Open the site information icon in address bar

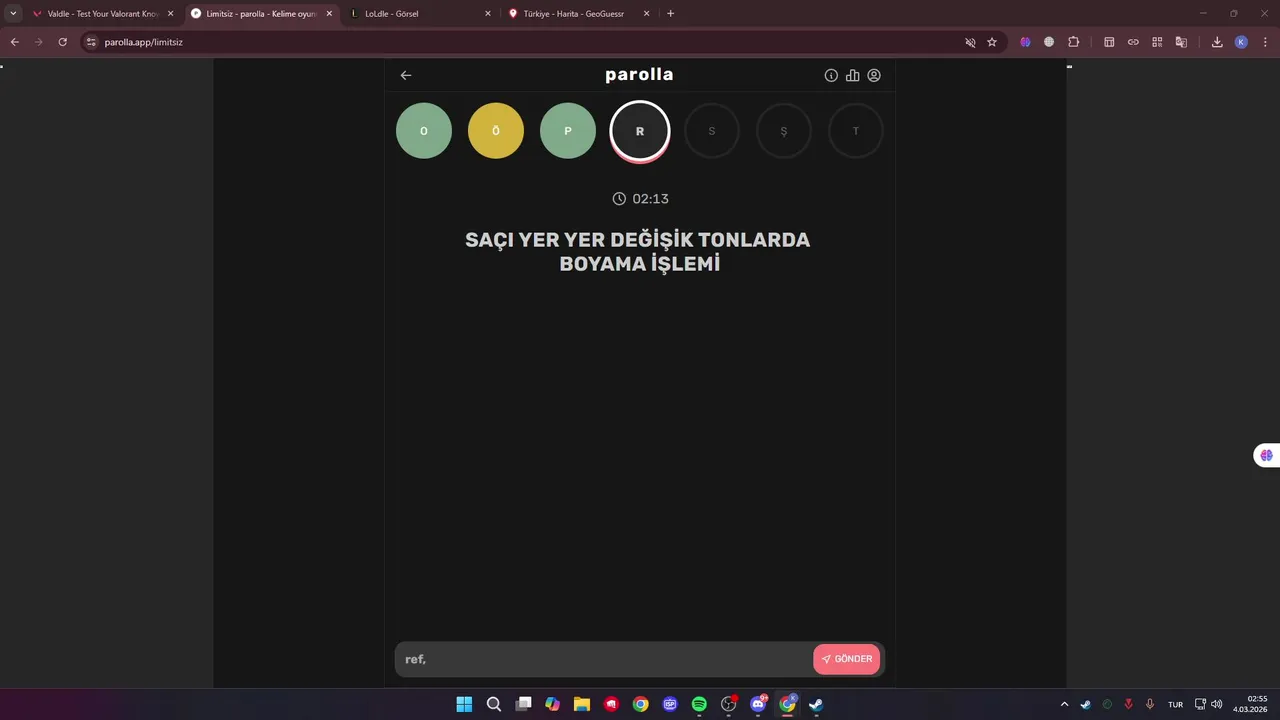coord(91,42)
